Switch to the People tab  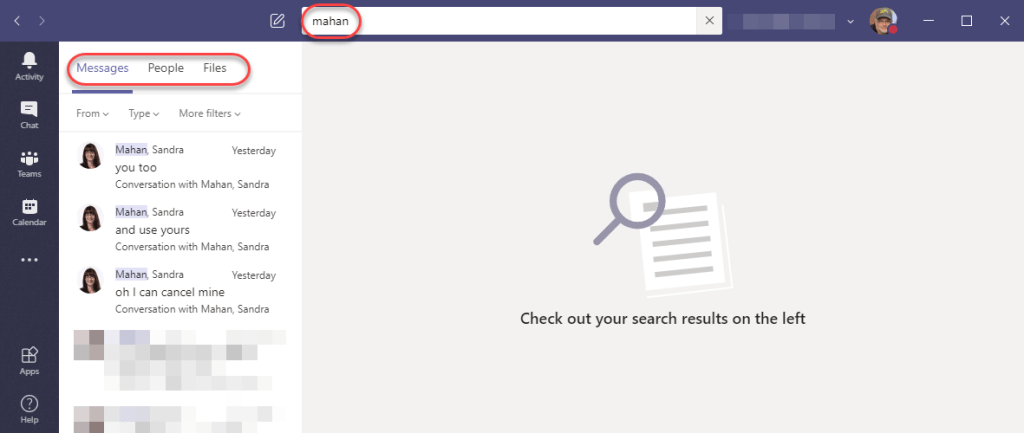[166, 68]
